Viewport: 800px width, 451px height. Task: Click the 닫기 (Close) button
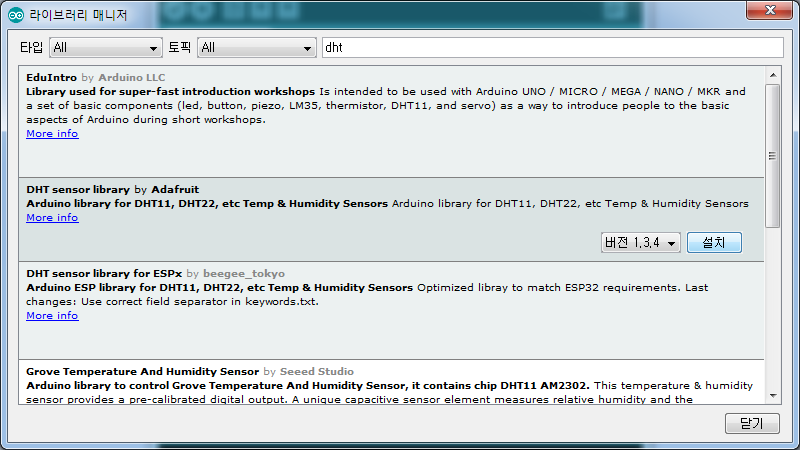pos(752,423)
